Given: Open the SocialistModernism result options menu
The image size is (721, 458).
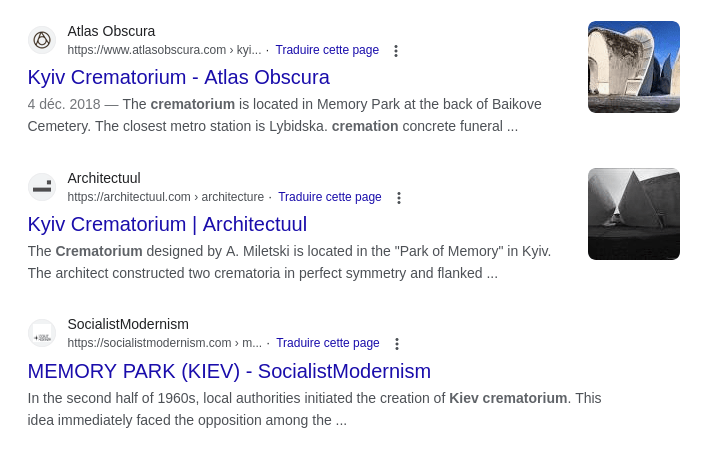Looking at the screenshot, I should point(397,344).
